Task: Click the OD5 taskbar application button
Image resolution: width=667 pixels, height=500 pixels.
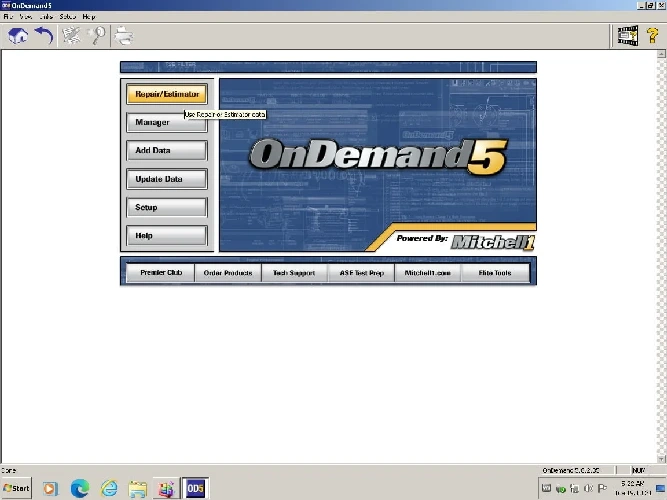Action: [x=195, y=489]
